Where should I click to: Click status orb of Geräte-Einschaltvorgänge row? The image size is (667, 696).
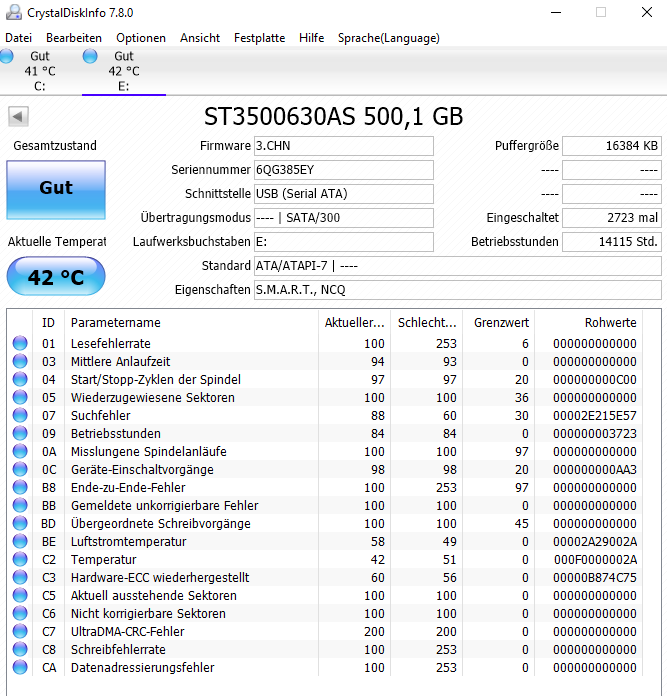(x=20, y=469)
